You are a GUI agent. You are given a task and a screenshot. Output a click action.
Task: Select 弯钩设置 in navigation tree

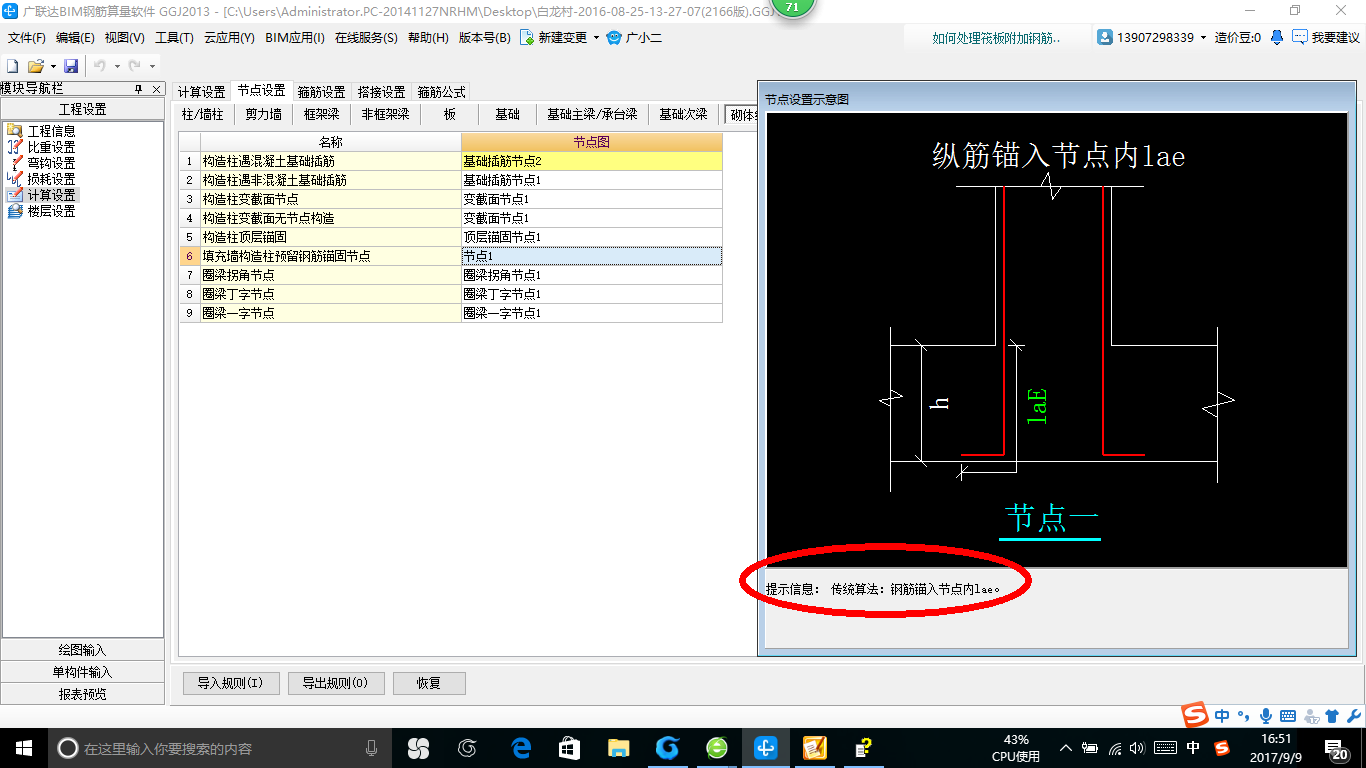click(x=51, y=163)
